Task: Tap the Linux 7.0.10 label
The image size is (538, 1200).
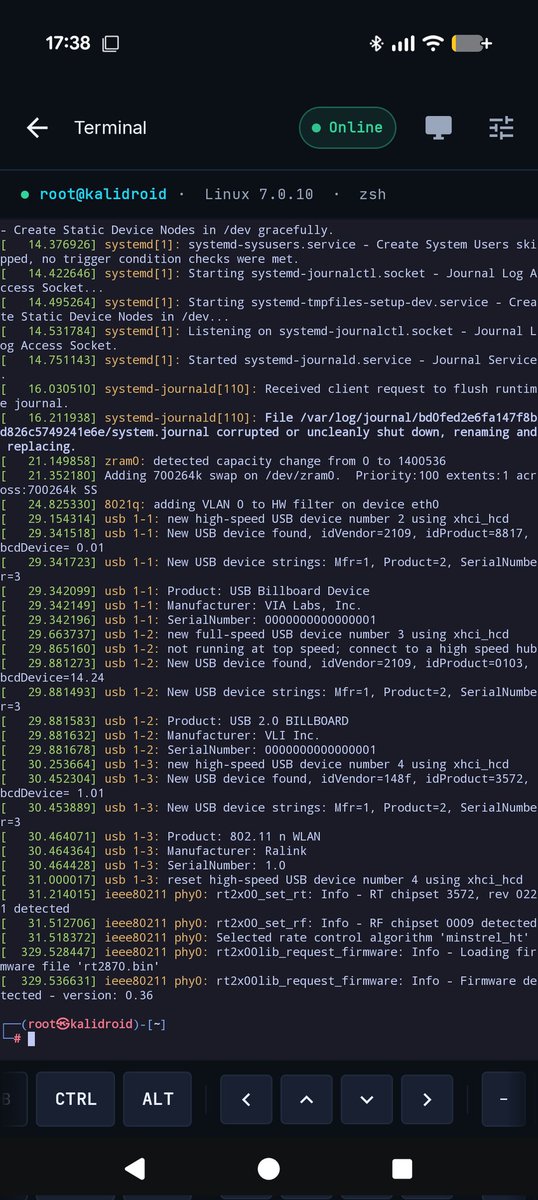Action: tap(259, 194)
